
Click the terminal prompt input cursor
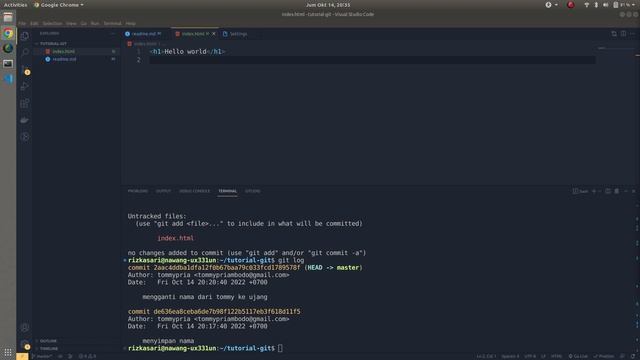click(x=280, y=348)
